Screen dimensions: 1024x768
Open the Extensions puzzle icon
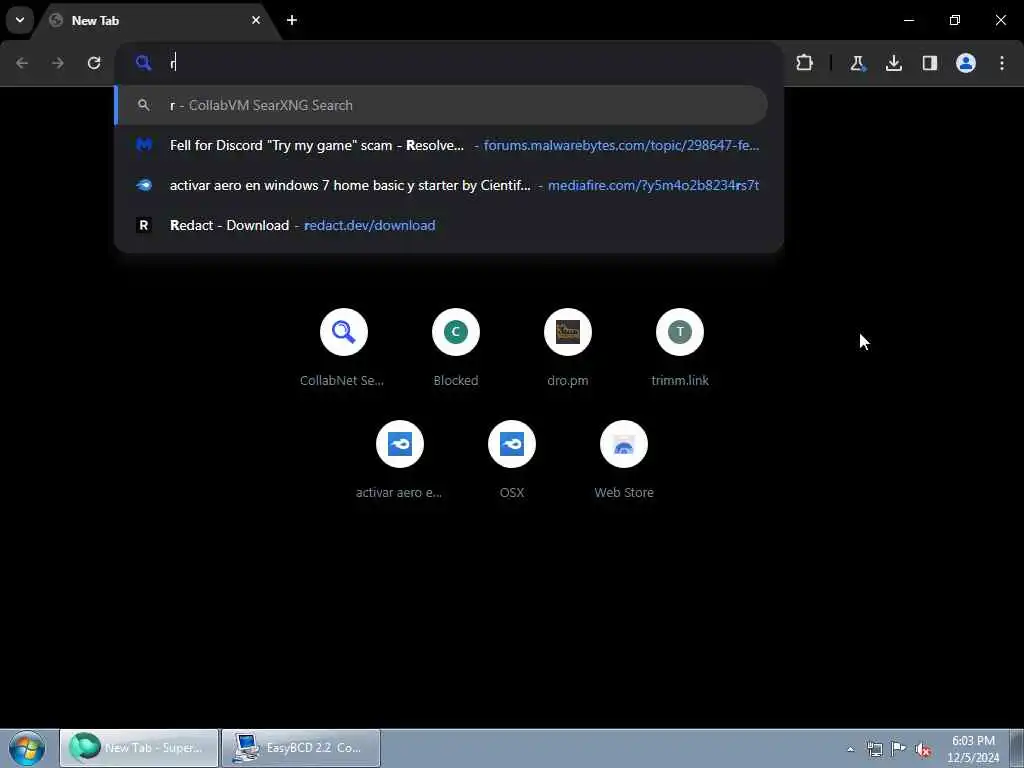point(805,63)
